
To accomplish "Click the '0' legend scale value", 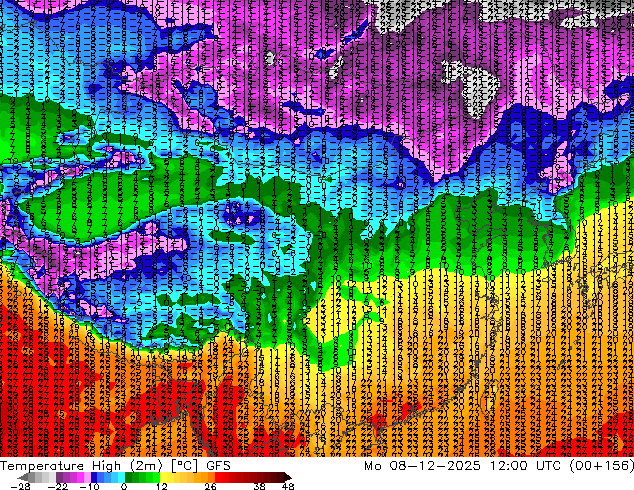I will (x=124, y=486).
